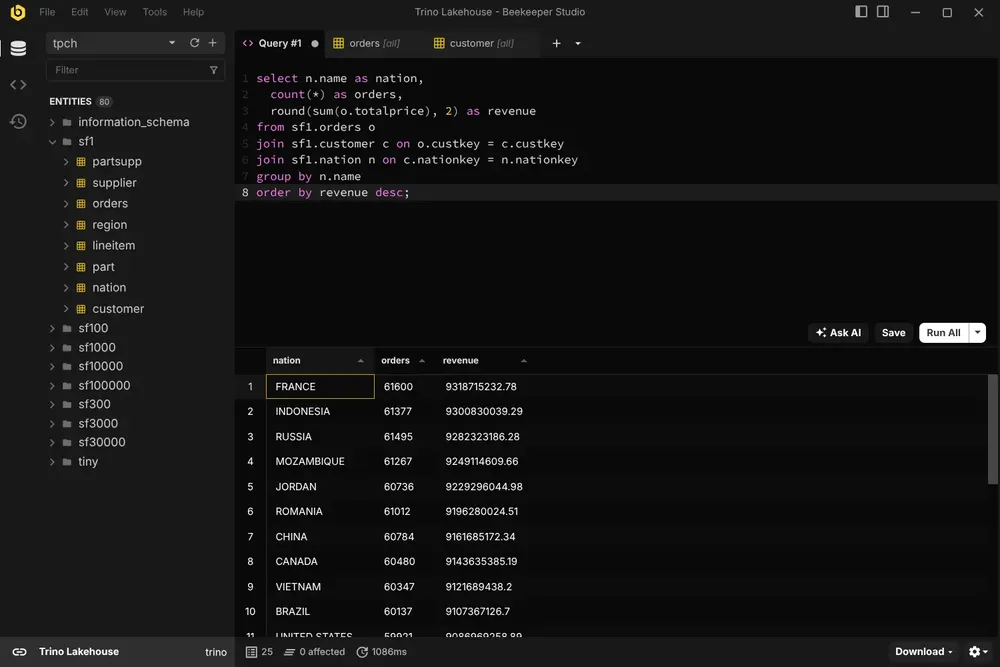This screenshot has width=1000, height=667.
Task: Sort by revenue column arrow
Action: [x=524, y=361]
